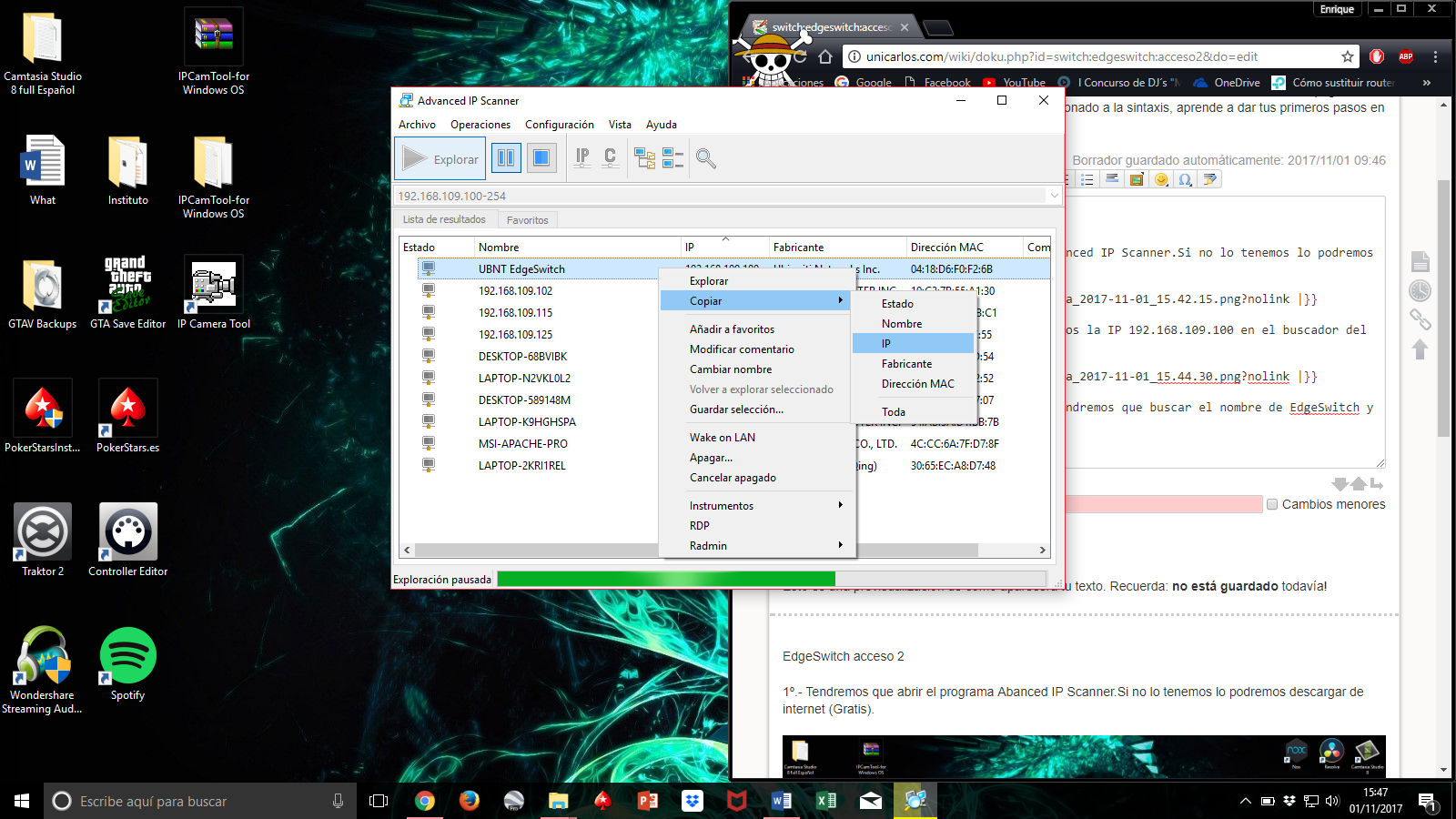Select IP in the Copiar submenu

coord(913,344)
